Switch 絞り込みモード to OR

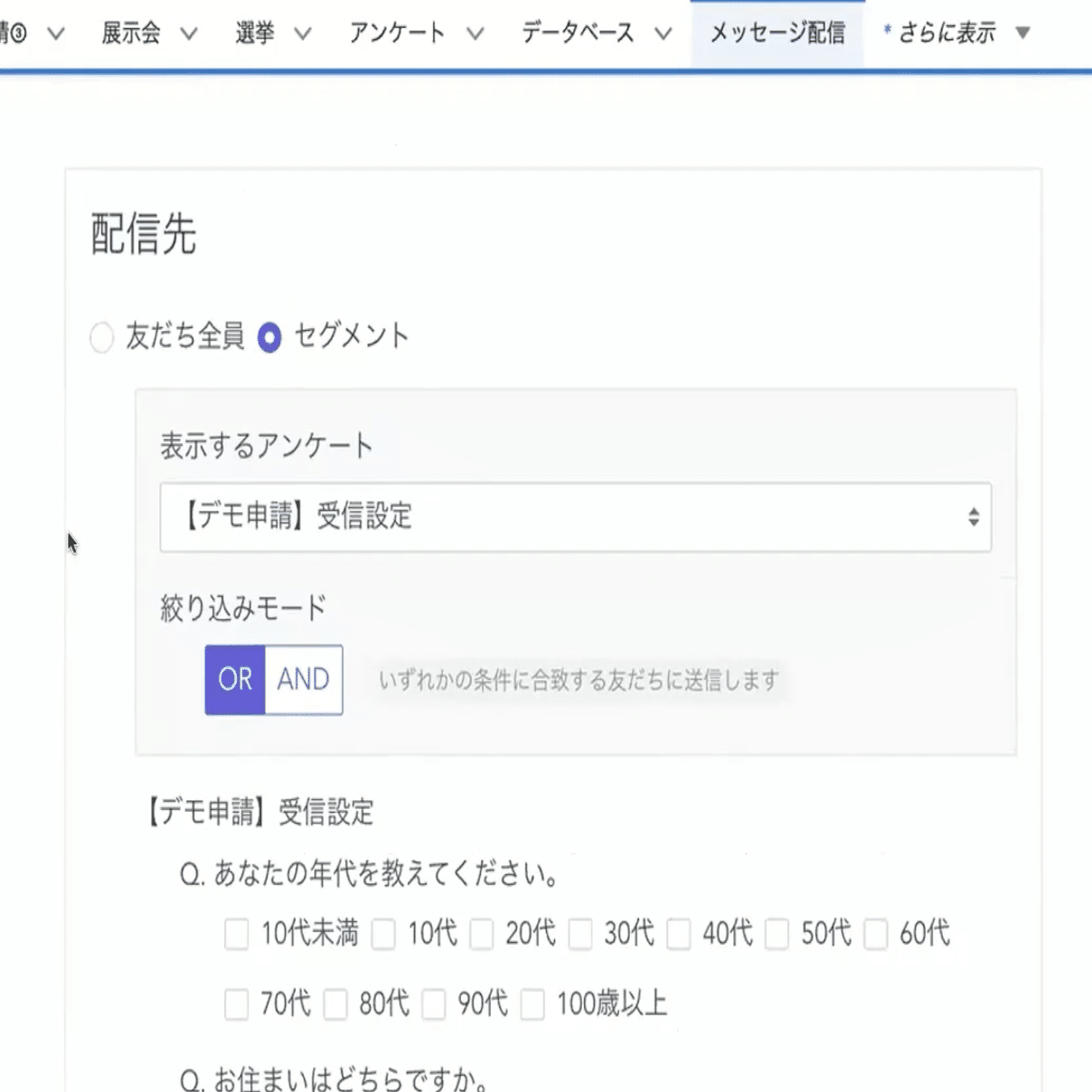236,681
